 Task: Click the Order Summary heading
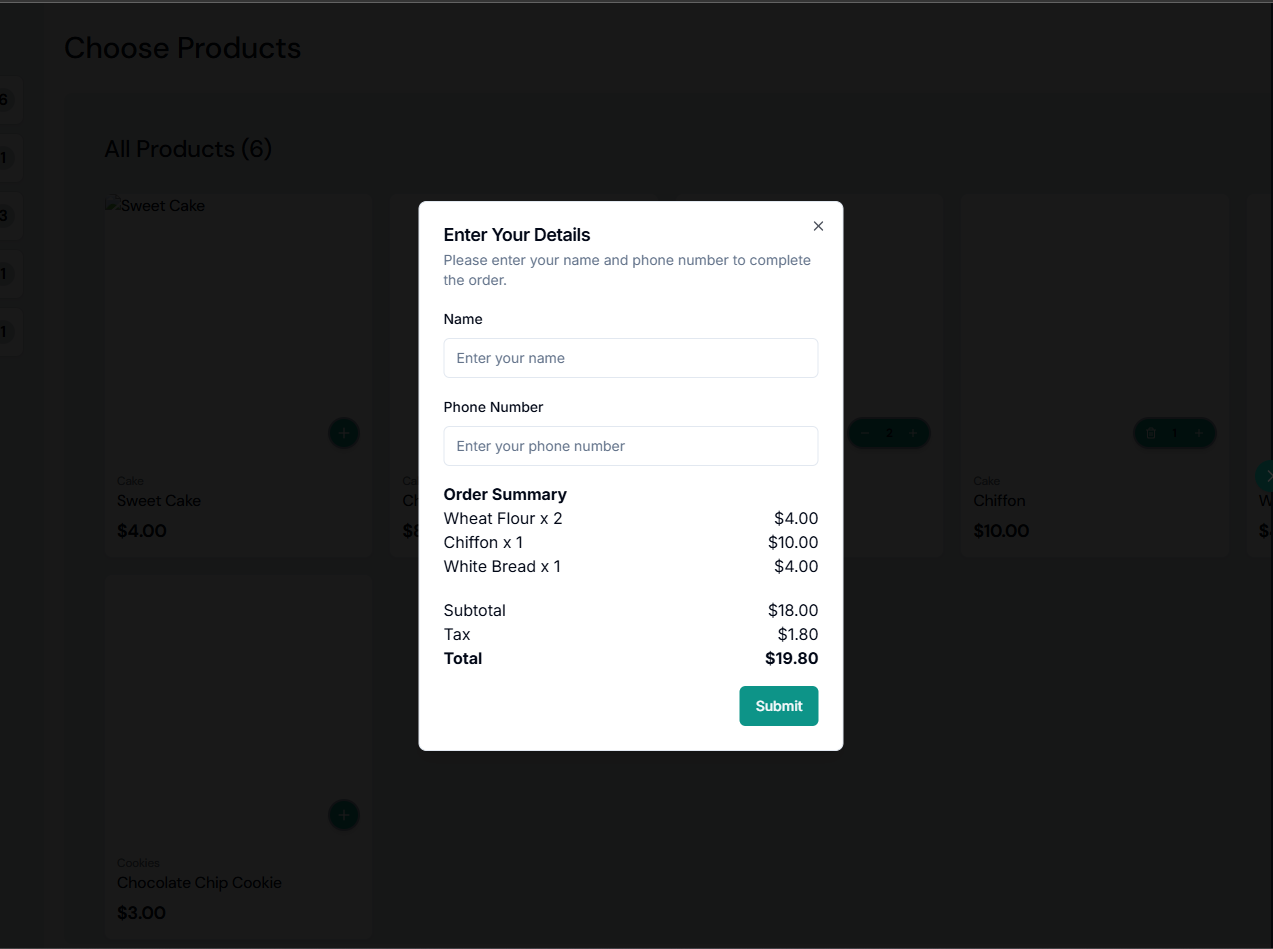pos(505,494)
